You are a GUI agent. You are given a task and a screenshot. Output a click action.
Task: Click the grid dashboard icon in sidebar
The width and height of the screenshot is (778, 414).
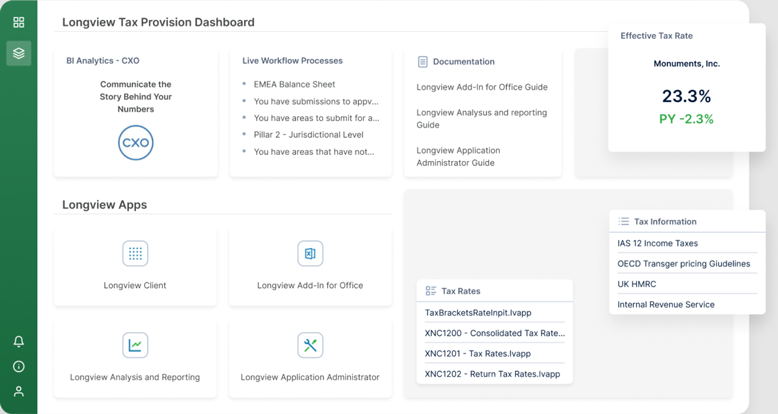point(18,22)
